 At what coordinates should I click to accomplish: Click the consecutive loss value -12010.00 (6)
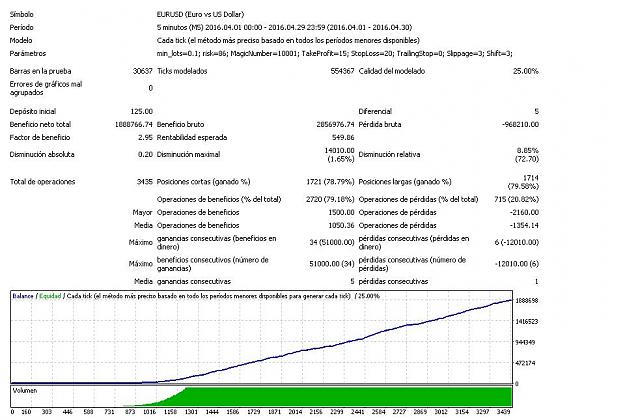pos(517,264)
